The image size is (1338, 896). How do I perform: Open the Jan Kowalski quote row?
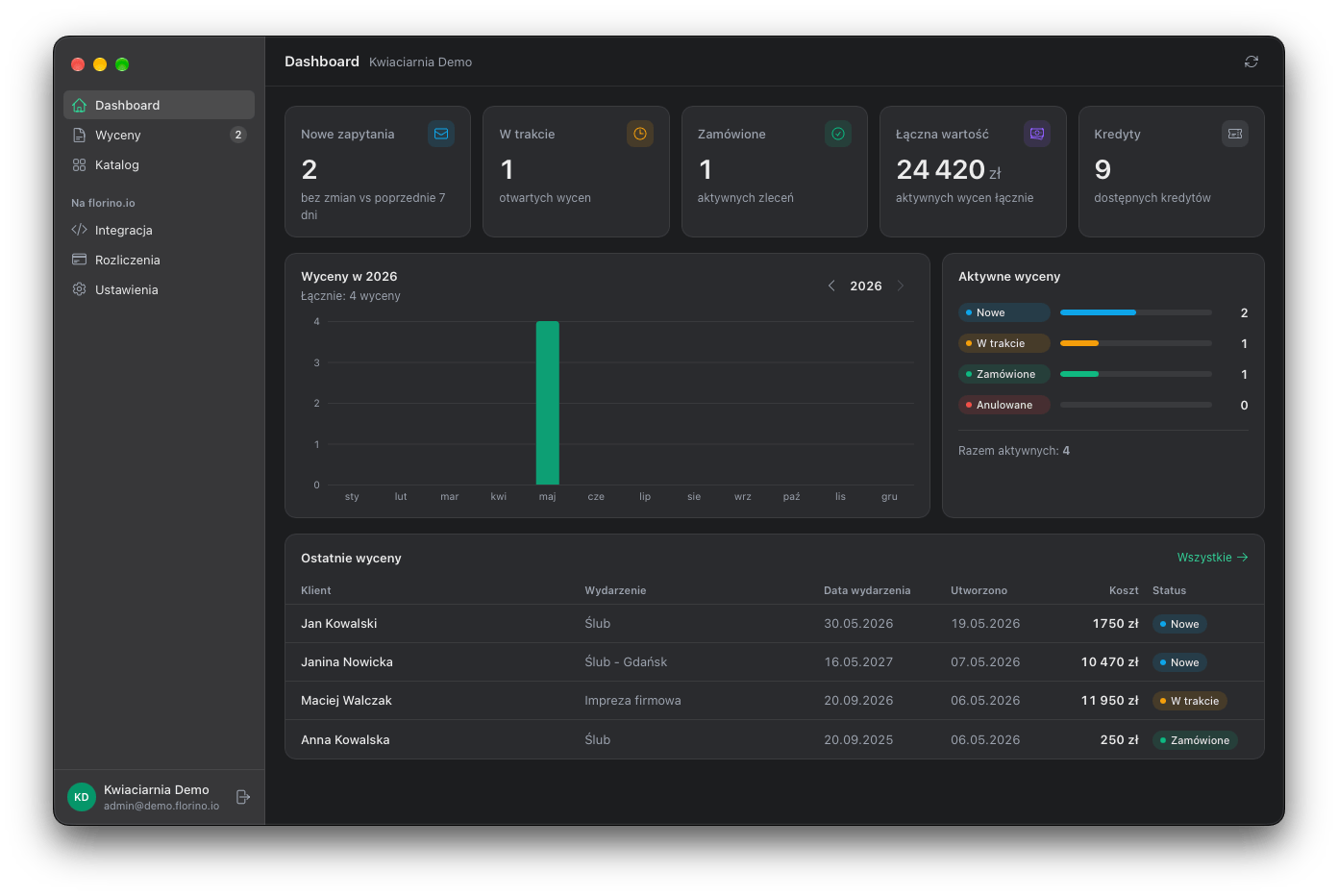click(x=775, y=624)
